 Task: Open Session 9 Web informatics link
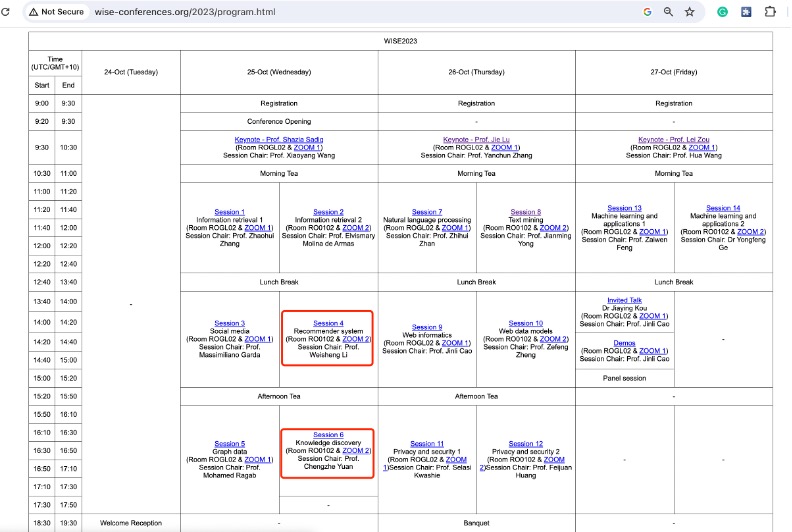427,327
